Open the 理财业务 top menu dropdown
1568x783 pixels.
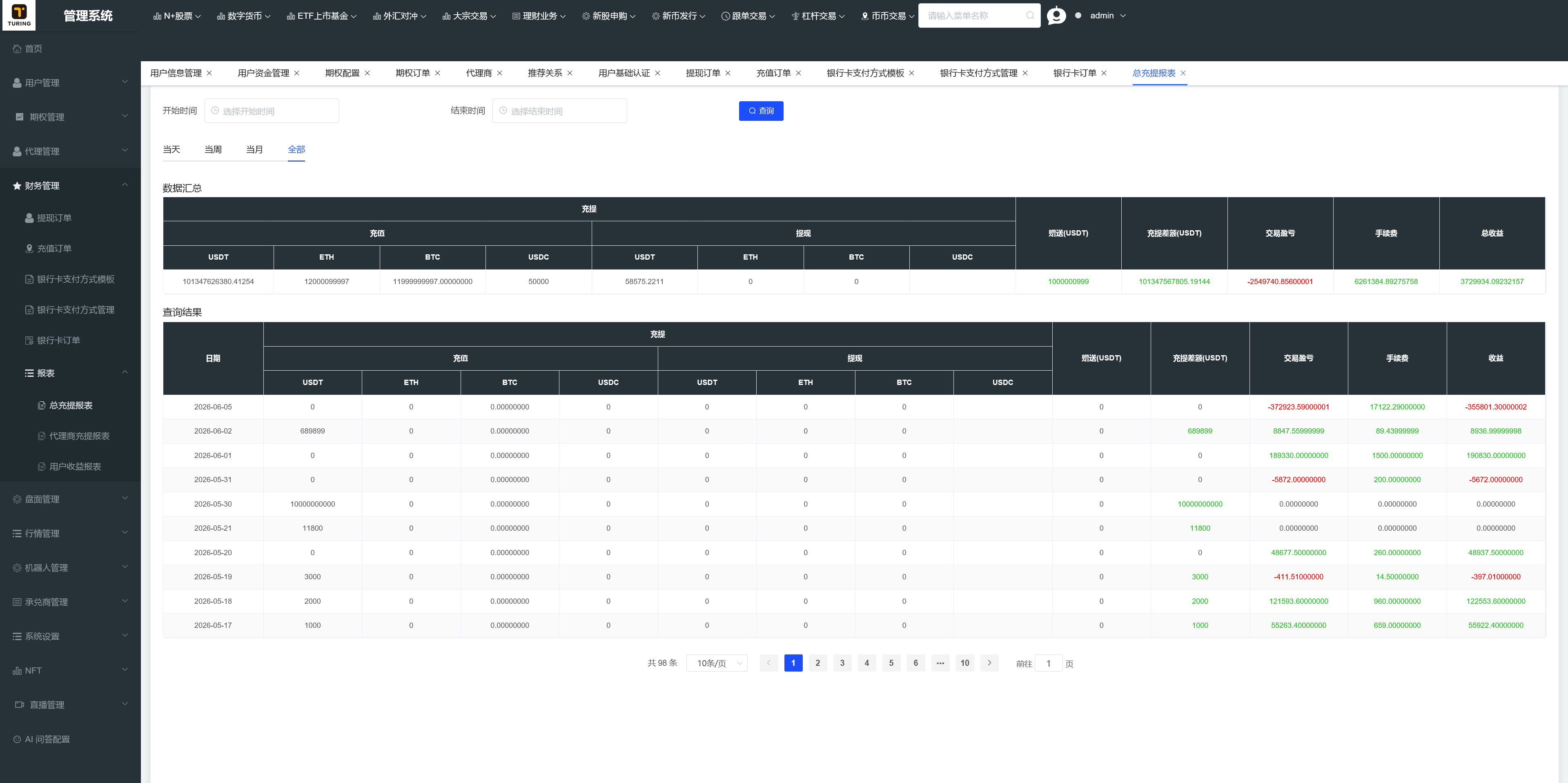point(539,16)
